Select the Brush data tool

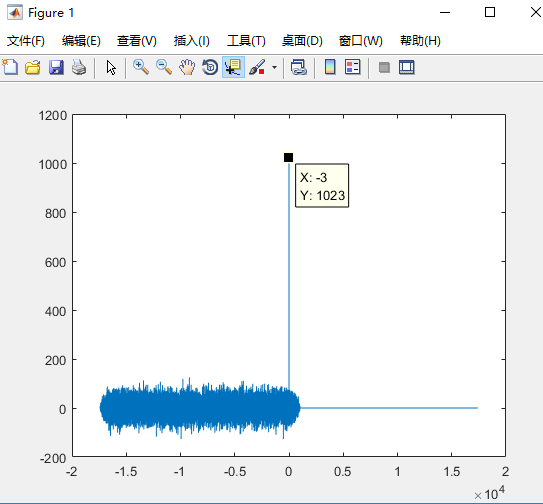[x=257, y=67]
